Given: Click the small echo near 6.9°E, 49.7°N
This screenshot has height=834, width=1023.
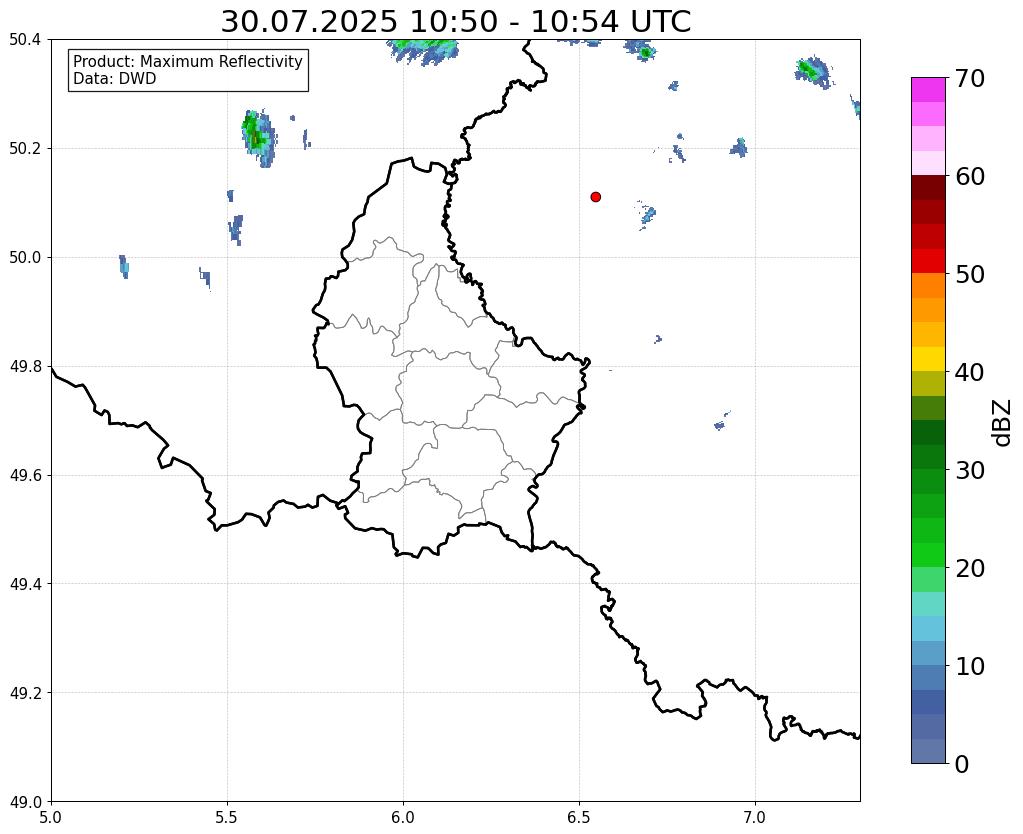Looking at the screenshot, I should (720, 424).
